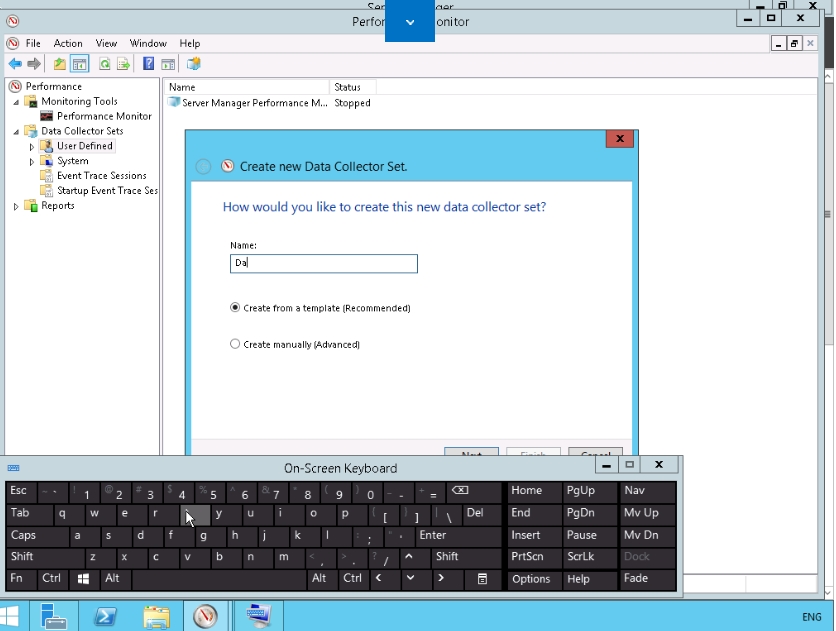Expand the User Defined tree node
Viewport: 836px width, 631px height.
tap(32, 146)
